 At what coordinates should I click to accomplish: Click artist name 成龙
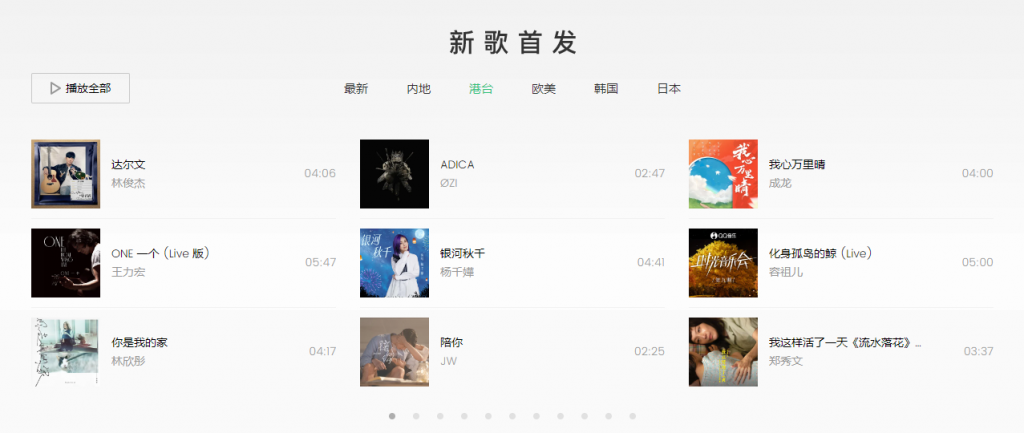click(x=780, y=183)
